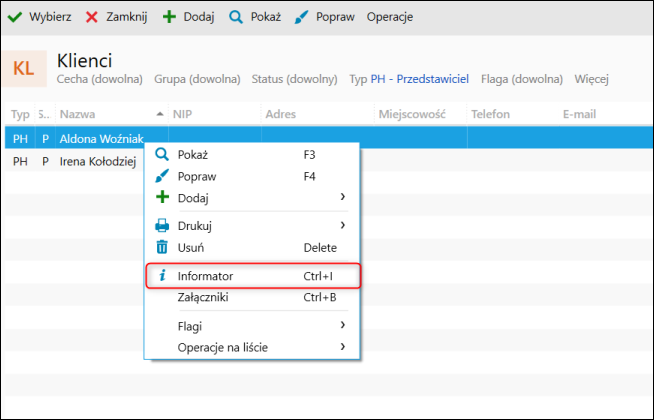Open the Operacje toolbar menu
Screen dimensions: 654x420
[389, 17]
